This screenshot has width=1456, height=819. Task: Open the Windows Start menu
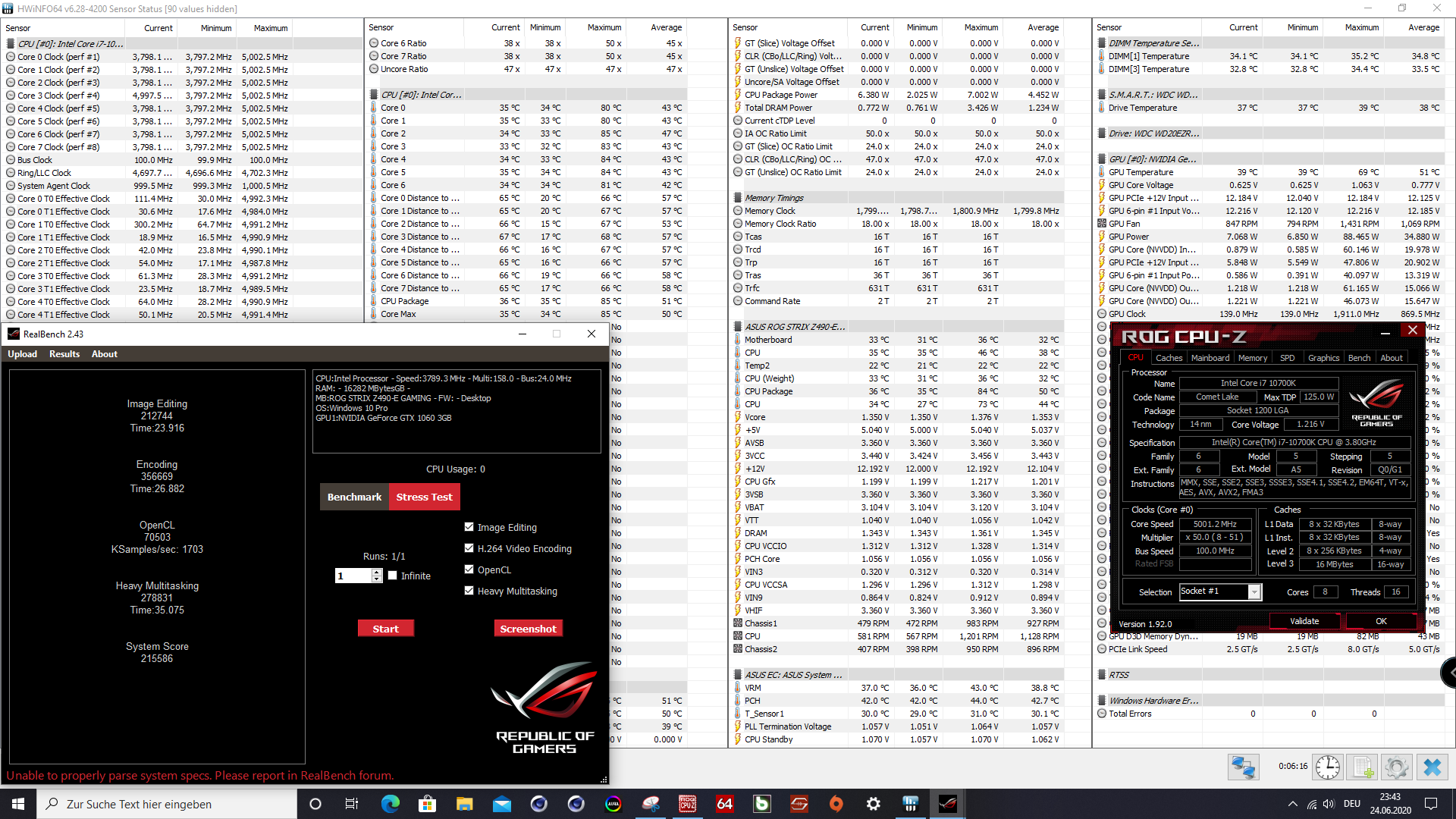click(x=18, y=804)
